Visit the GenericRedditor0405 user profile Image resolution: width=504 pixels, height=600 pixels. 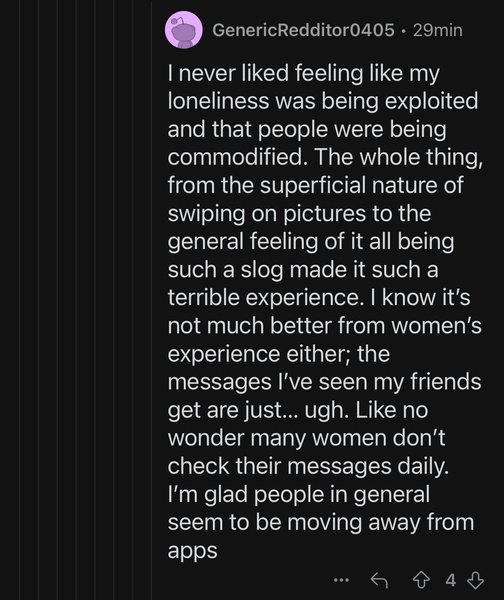pos(303,30)
